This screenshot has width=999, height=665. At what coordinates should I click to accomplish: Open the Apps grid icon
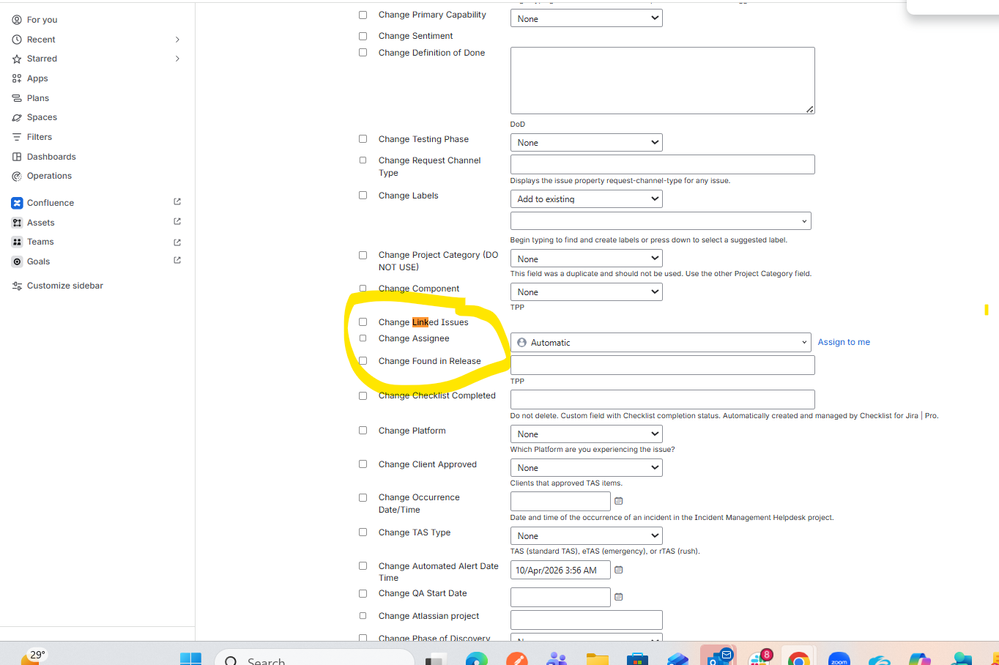pos(17,78)
